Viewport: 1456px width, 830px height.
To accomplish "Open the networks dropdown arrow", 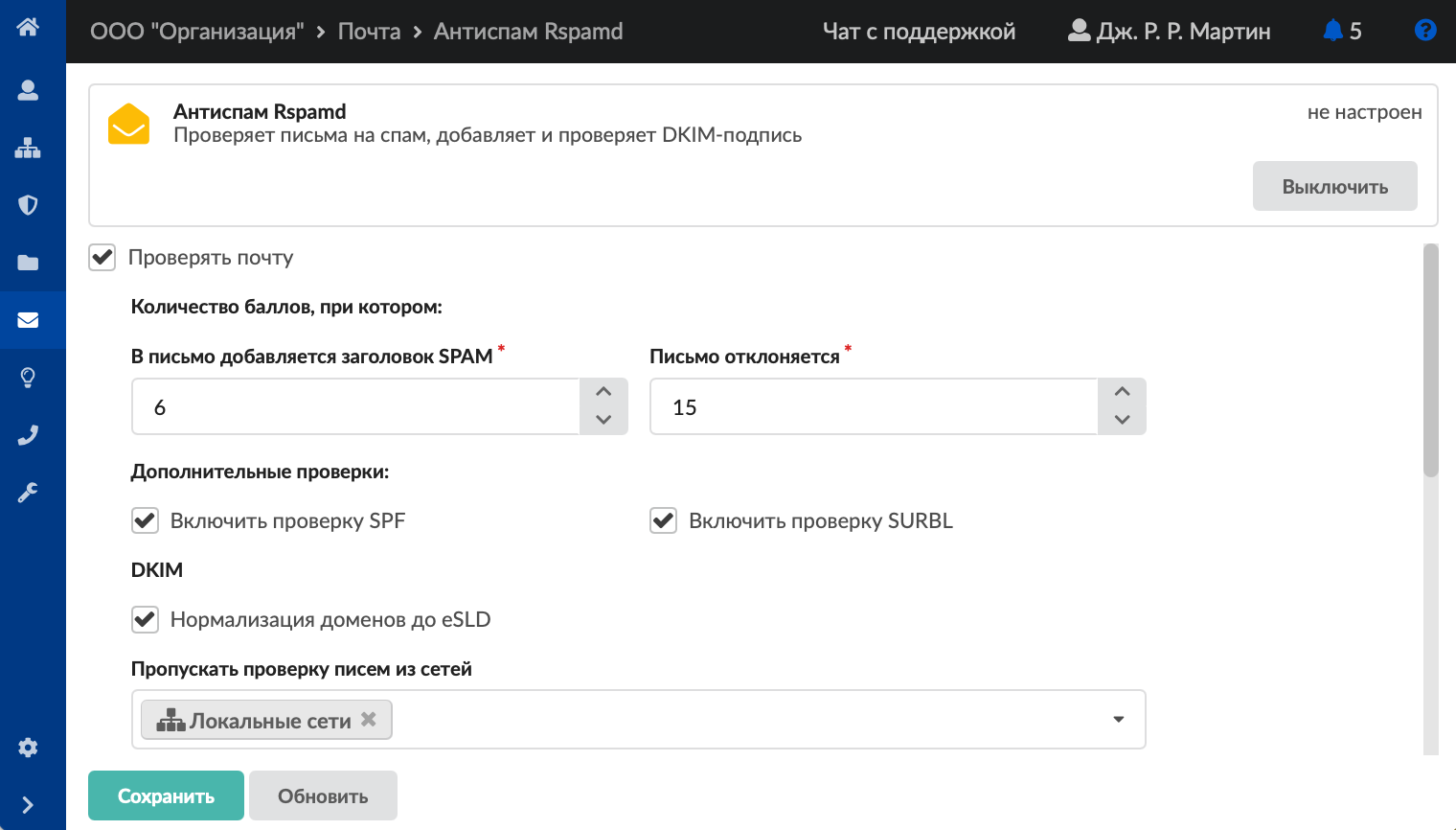I will [1118, 720].
